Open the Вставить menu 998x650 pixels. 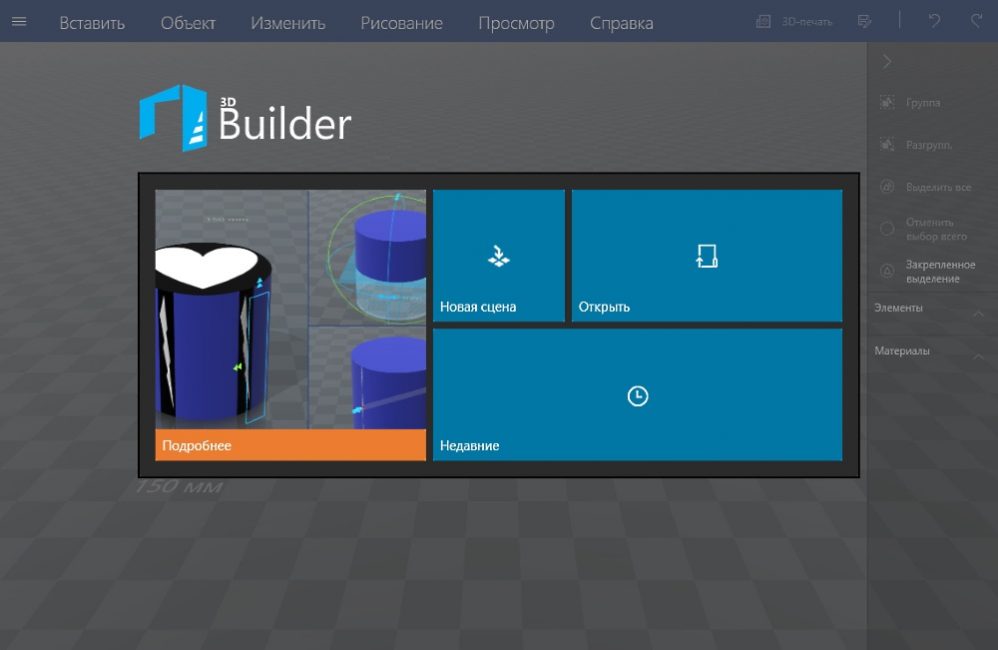pos(92,23)
